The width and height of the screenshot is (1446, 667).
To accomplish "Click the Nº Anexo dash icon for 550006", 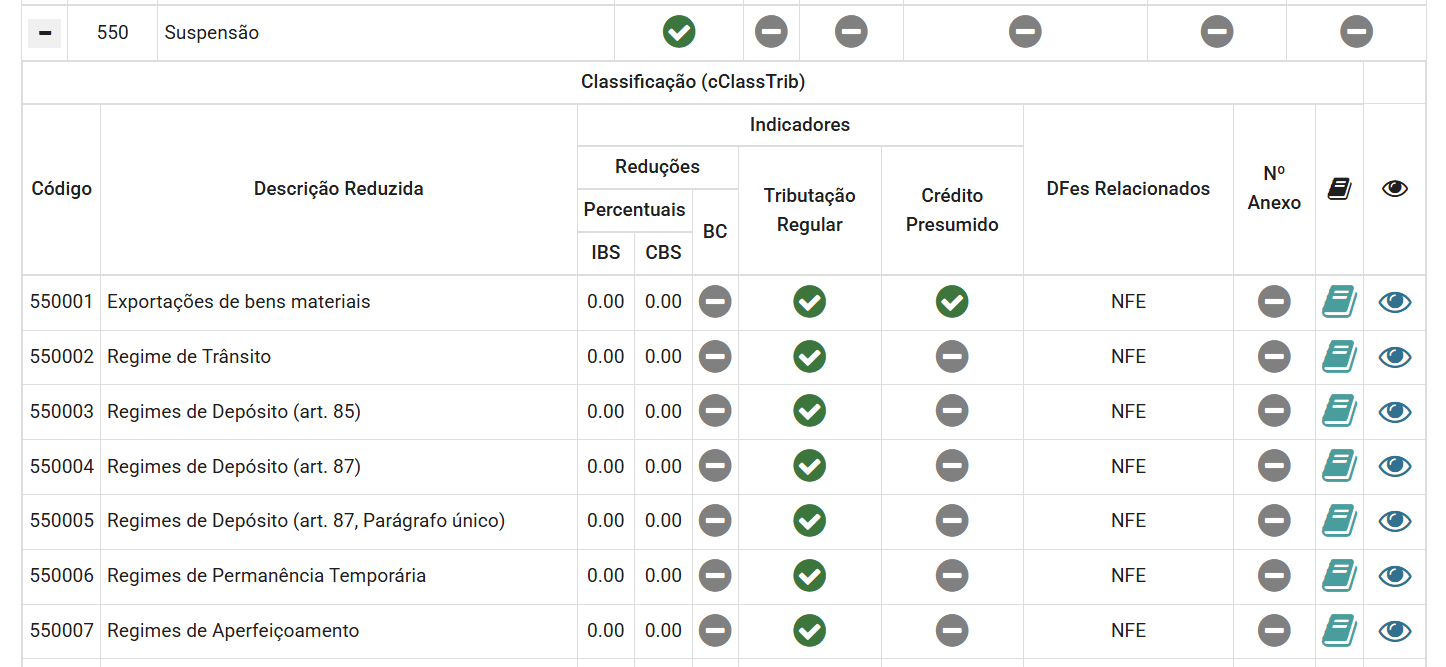I will (x=1274, y=576).
